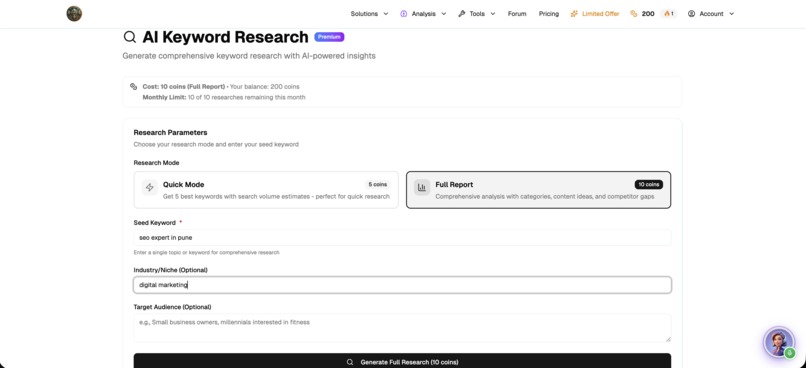The image size is (806, 368).
Task: Open the Tools menu
Action: (477, 14)
